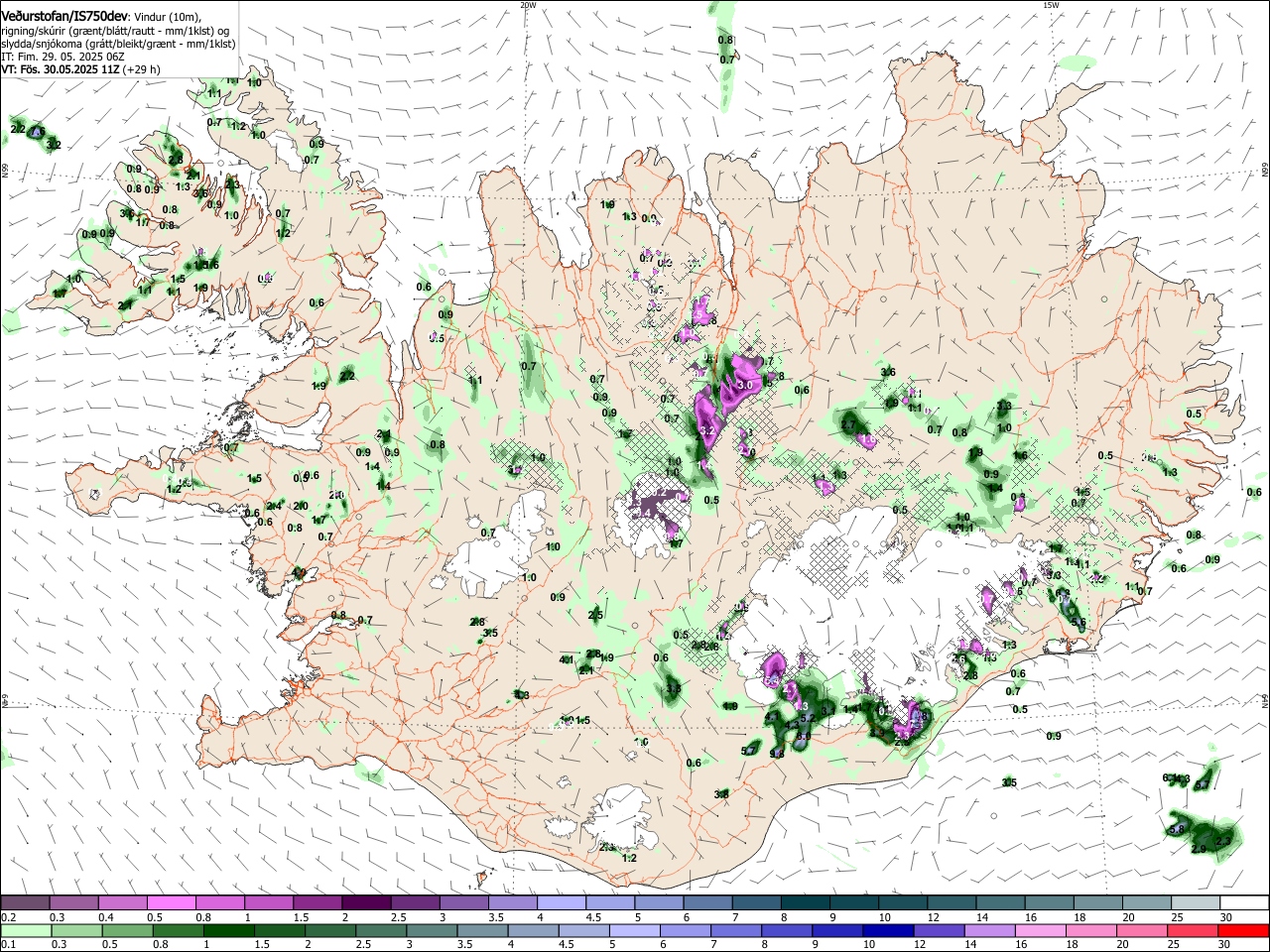Viewport: 1270px width, 952px height.
Task: Click the 2.9 value offshore southeast
Action: [1199, 849]
